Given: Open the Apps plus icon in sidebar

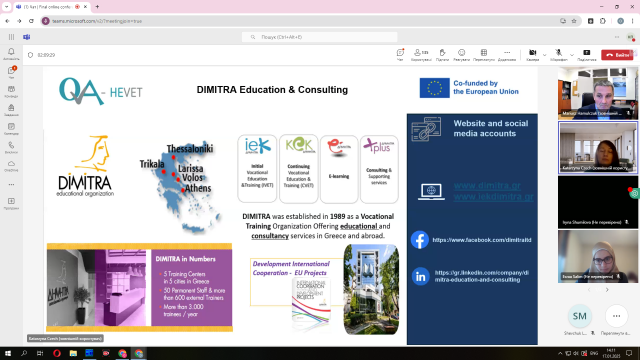Looking at the screenshot, I should pyautogui.click(x=11, y=203).
